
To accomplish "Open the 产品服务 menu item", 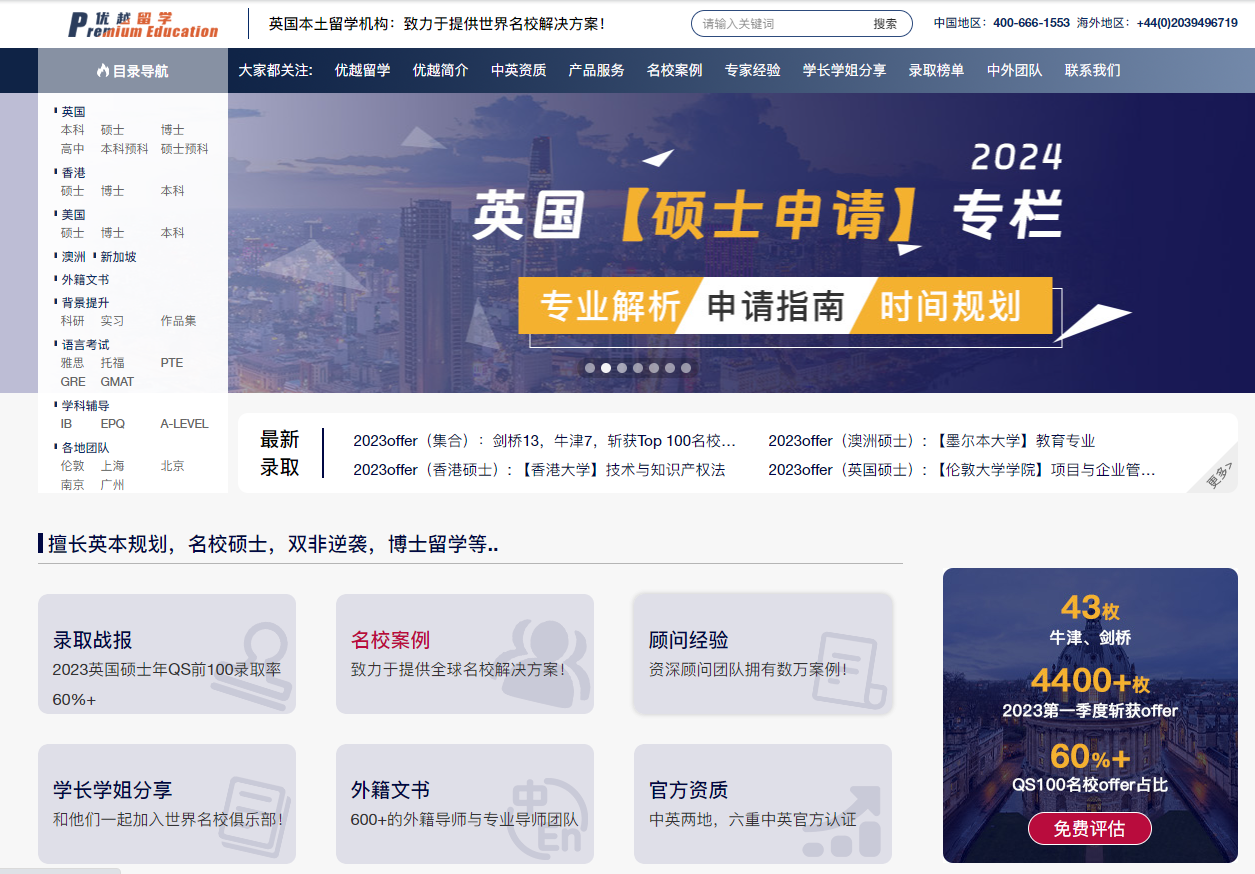I will point(596,70).
